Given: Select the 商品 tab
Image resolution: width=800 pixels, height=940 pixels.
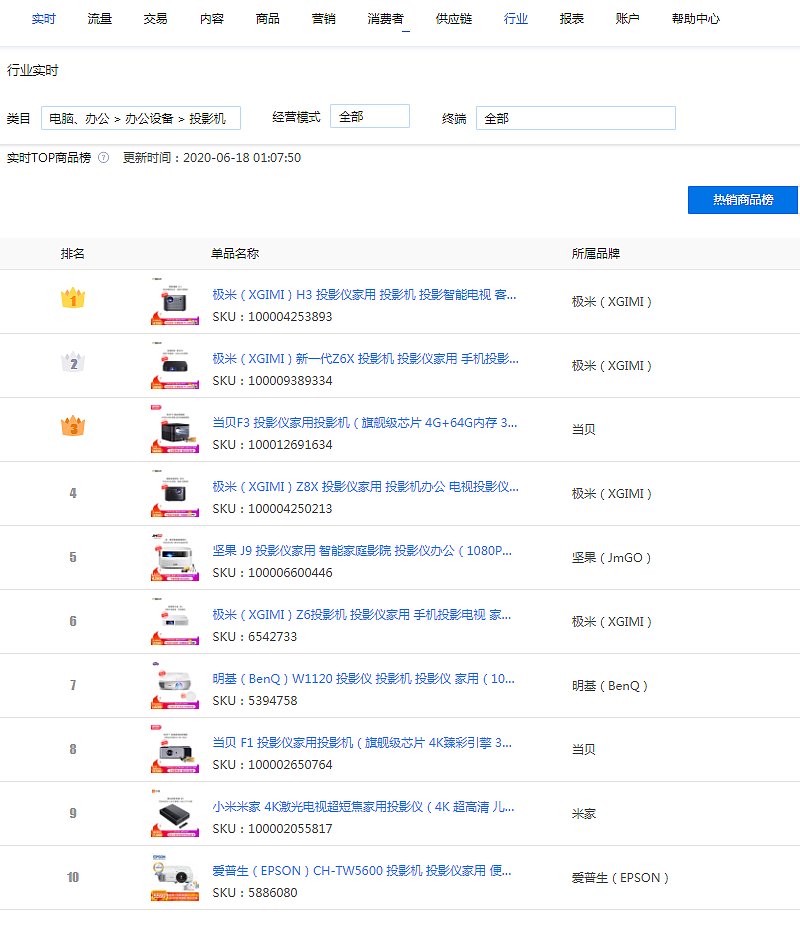Looking at the screenshot, I should pos(267,19).
